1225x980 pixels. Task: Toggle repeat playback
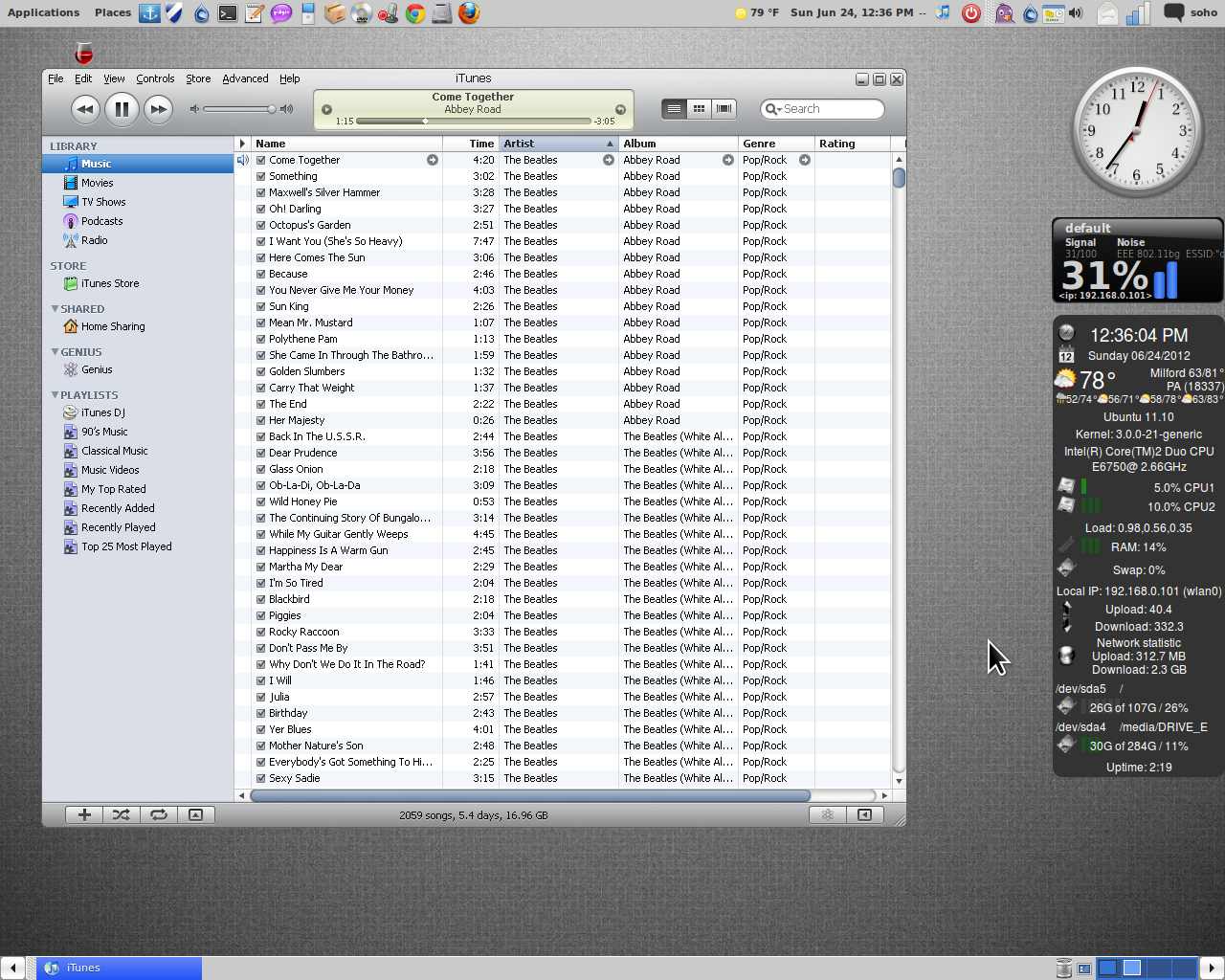click(x=159, y=814)
